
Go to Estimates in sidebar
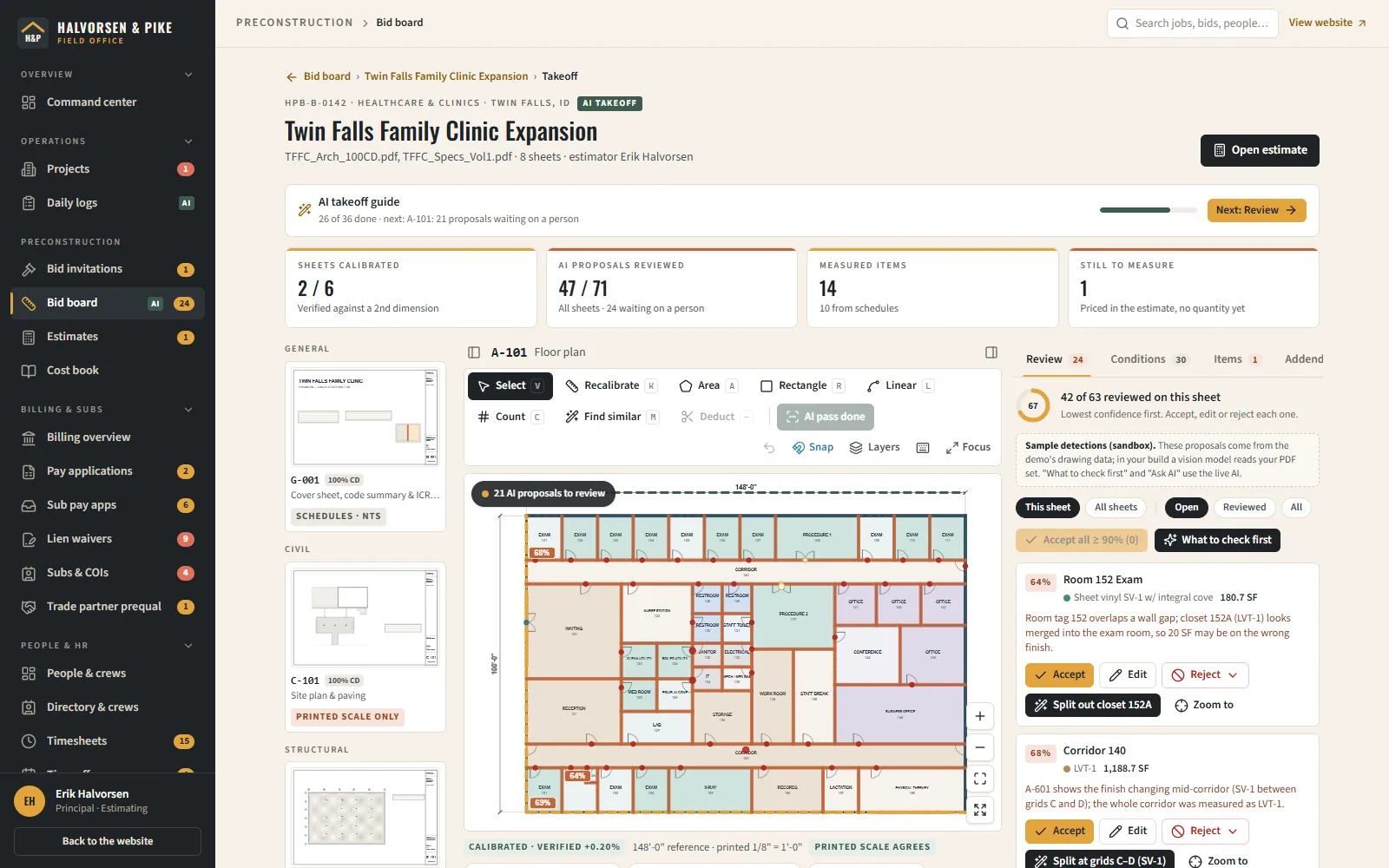tap(108, 337)
